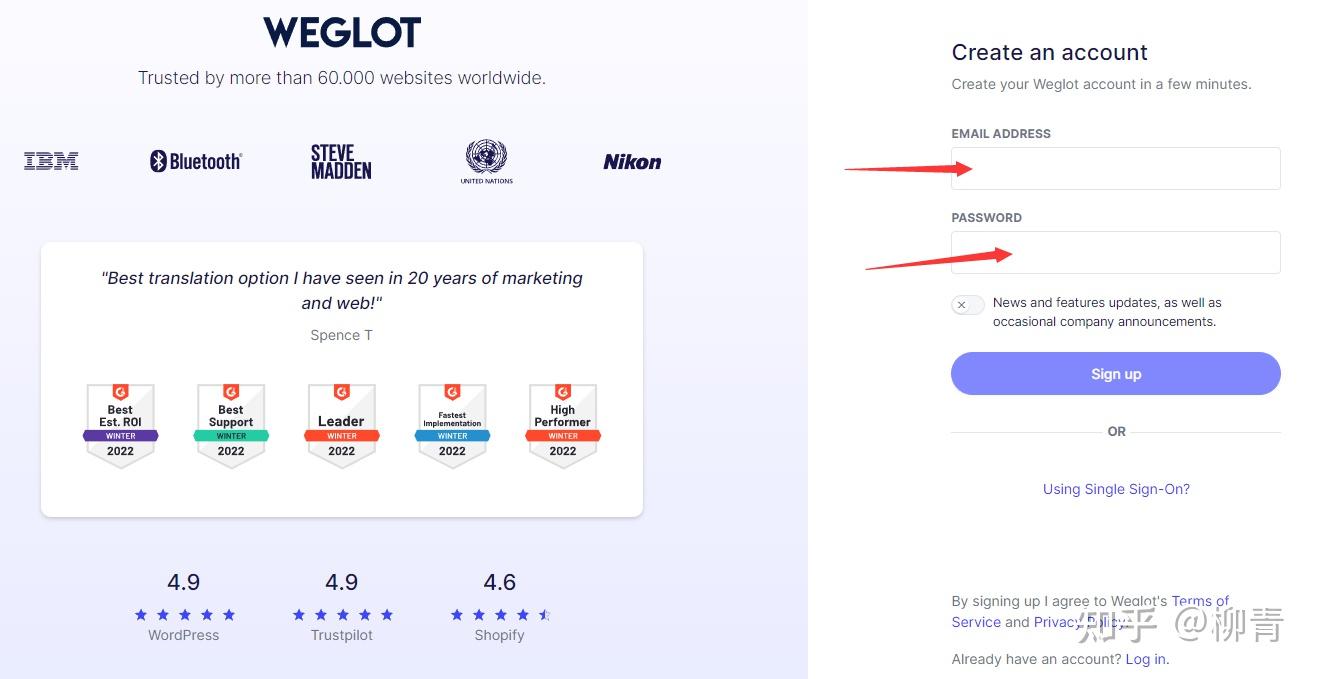Click the Best Est. ROI Winter 2022 badge
The height and width of the screenshot is (679, 1318).
[120, 426]
